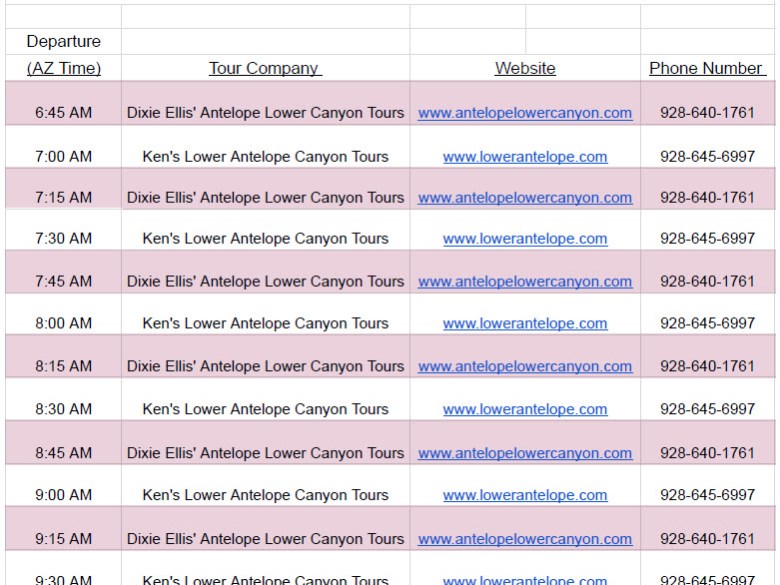Follow the lowerantelope.com link at 7:30 AM
Screen dimensions: 780x585
pos(524,239)
